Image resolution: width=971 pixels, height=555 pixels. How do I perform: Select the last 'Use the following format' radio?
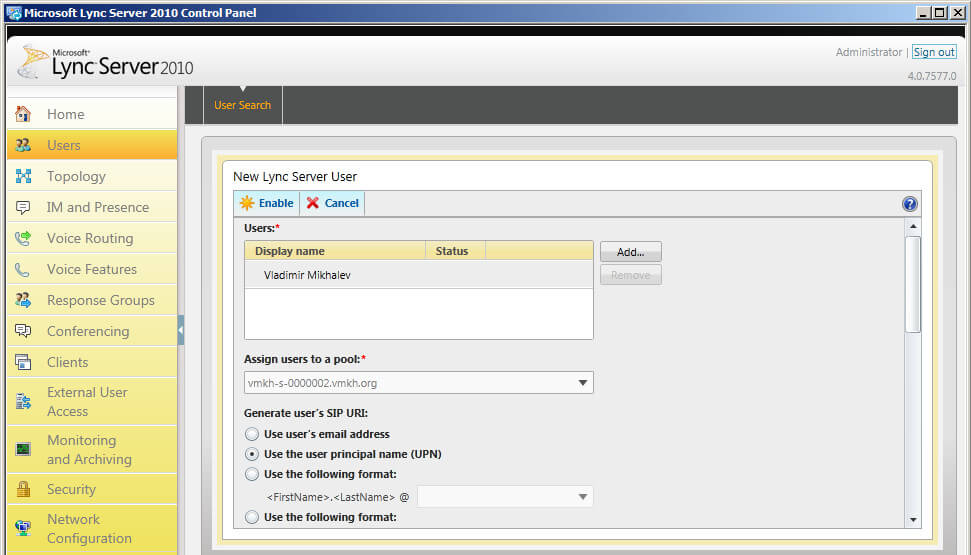pyautogui.click(x=251, y=517)
